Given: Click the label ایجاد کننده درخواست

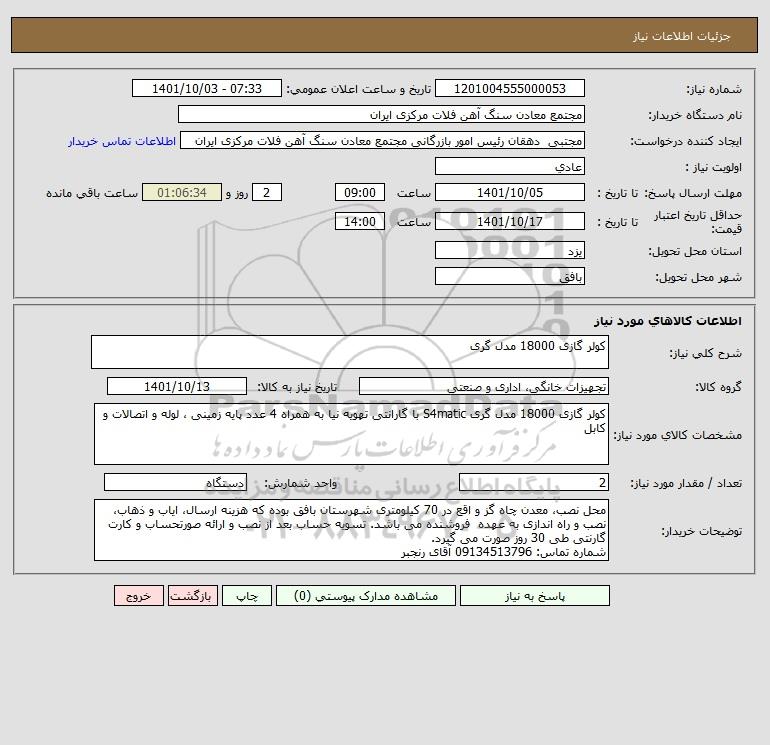Looking at the screenshot, I should pos(687,141).
